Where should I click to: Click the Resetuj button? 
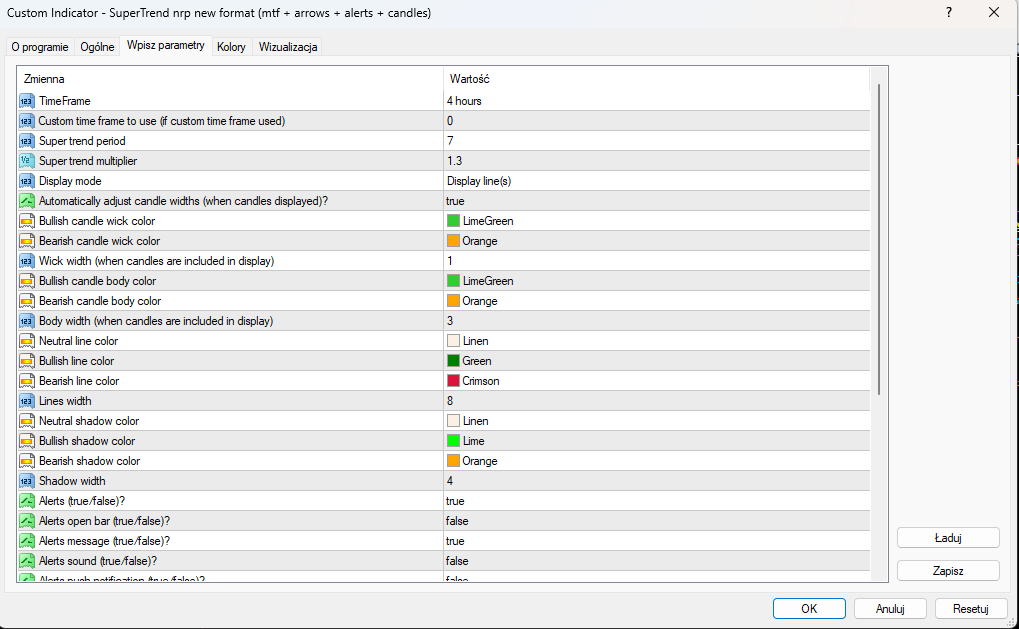coord(970,608)
